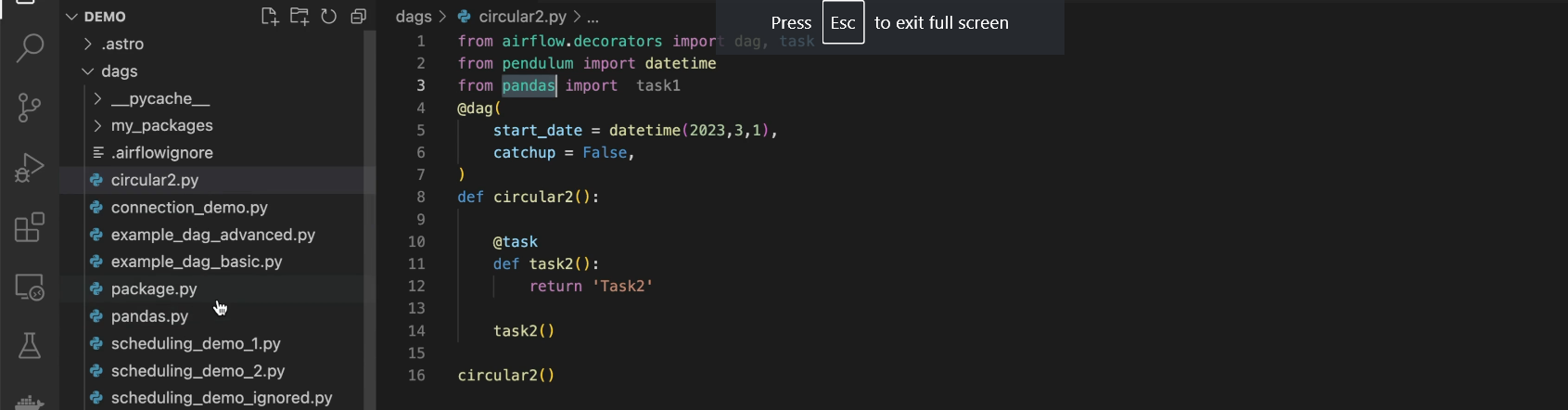Screen dimensions: 1568x410
Task: Open the Testing flask view
Action: click(30, 346)
